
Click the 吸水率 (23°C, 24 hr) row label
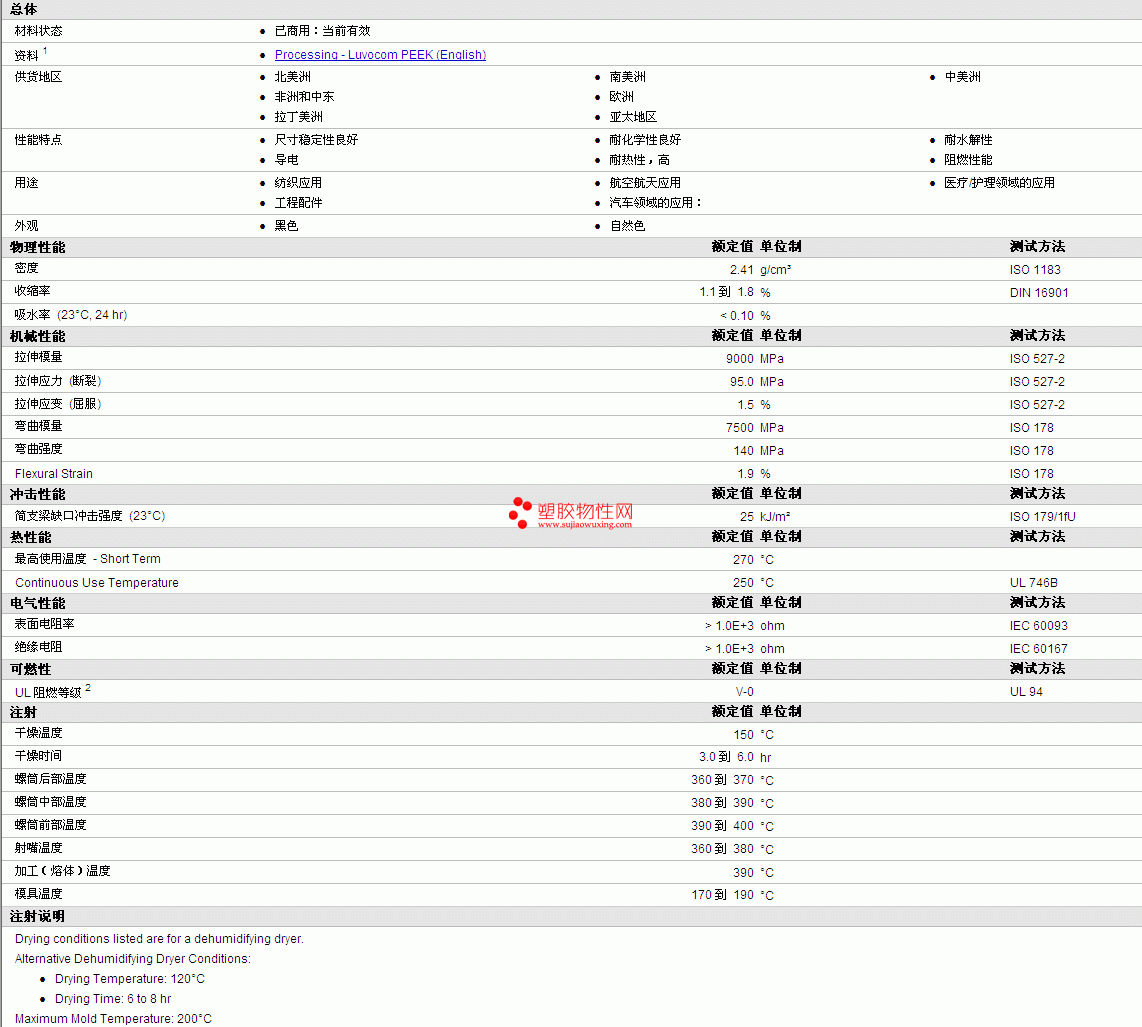(71, 315)
